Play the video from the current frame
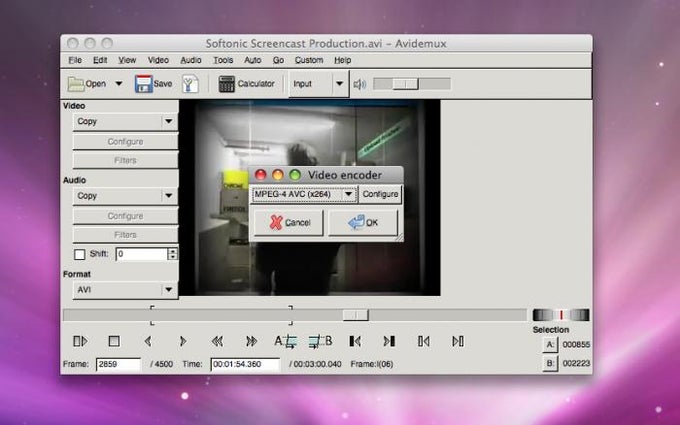 (x=80, y=341)
